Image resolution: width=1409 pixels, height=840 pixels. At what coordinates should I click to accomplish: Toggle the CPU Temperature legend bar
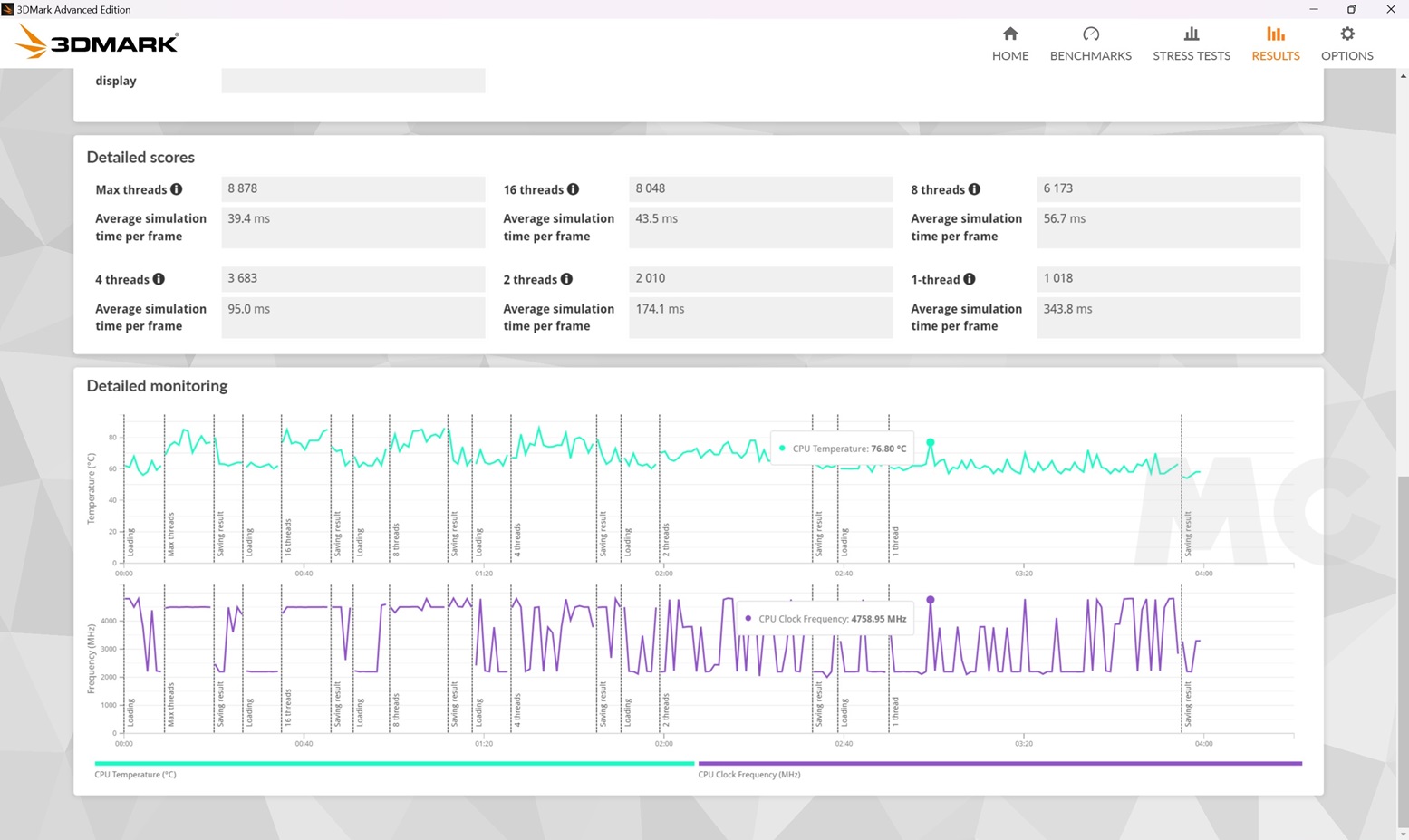394,764
